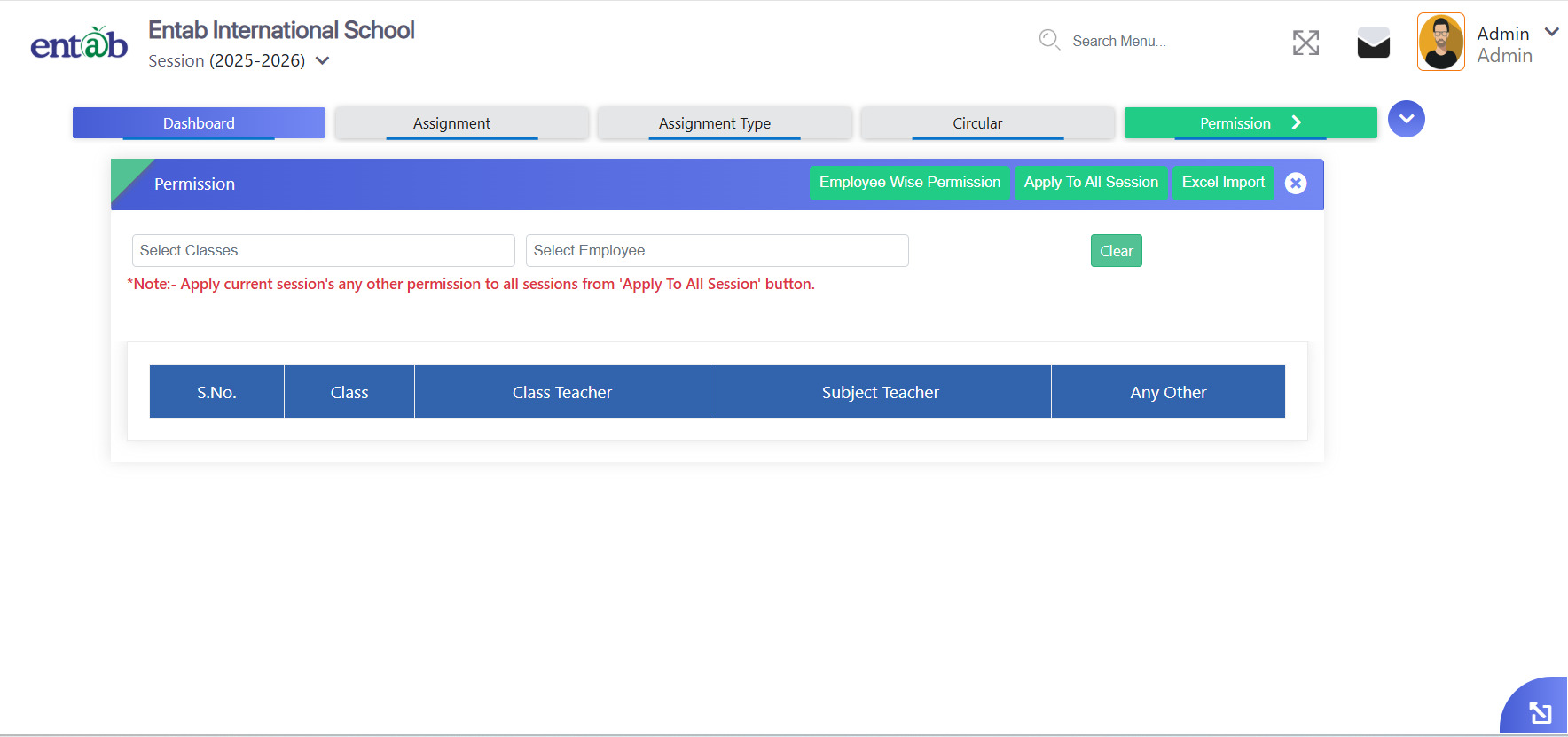Click the Admin profile avatar

pos(1440,42)
